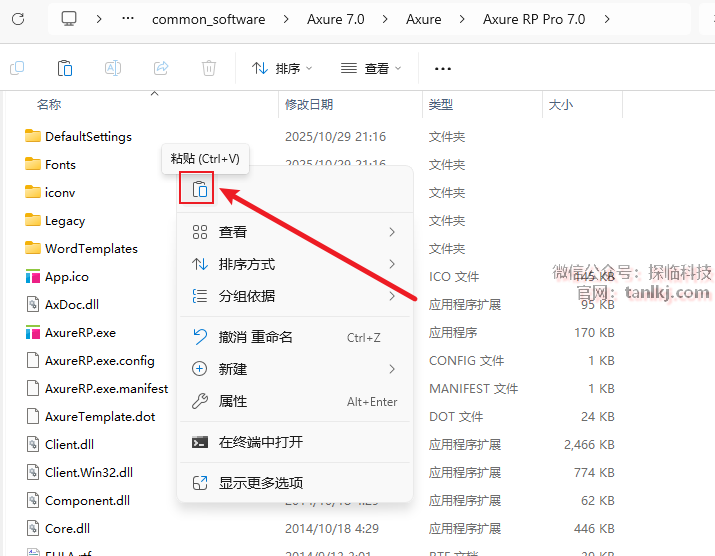Open the breadcrumb ellipsis for hidden folders

pyautogui.click(x=128, y=19)
